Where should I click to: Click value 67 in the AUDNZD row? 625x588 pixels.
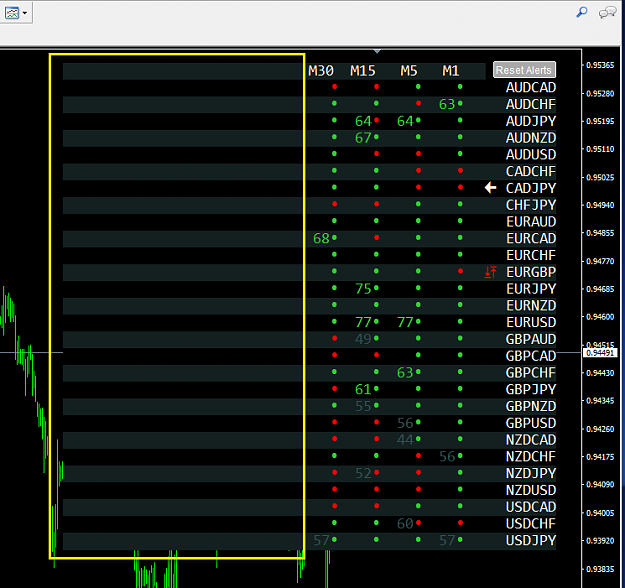(x=363, y=138)
